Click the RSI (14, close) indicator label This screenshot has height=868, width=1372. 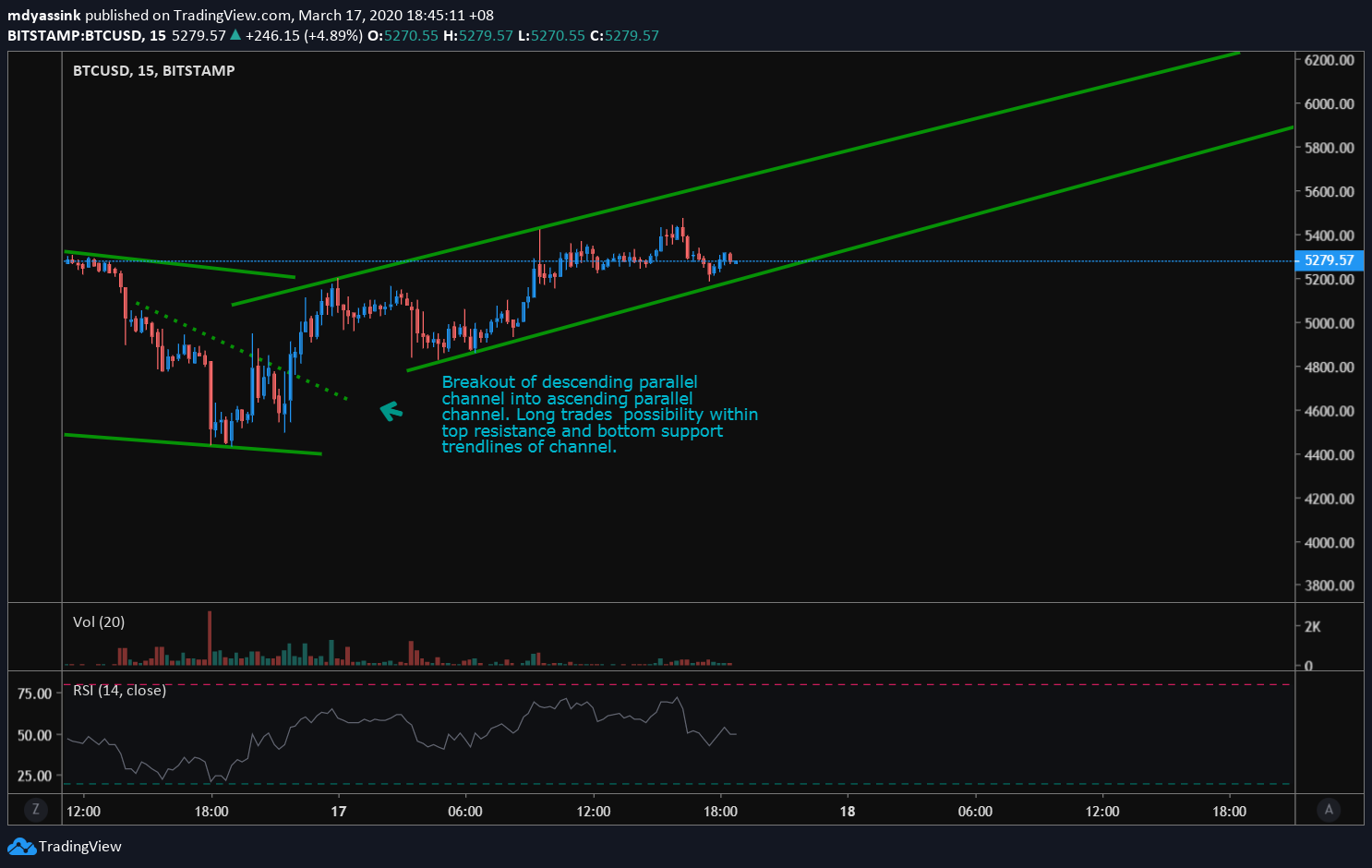point(119,690)
